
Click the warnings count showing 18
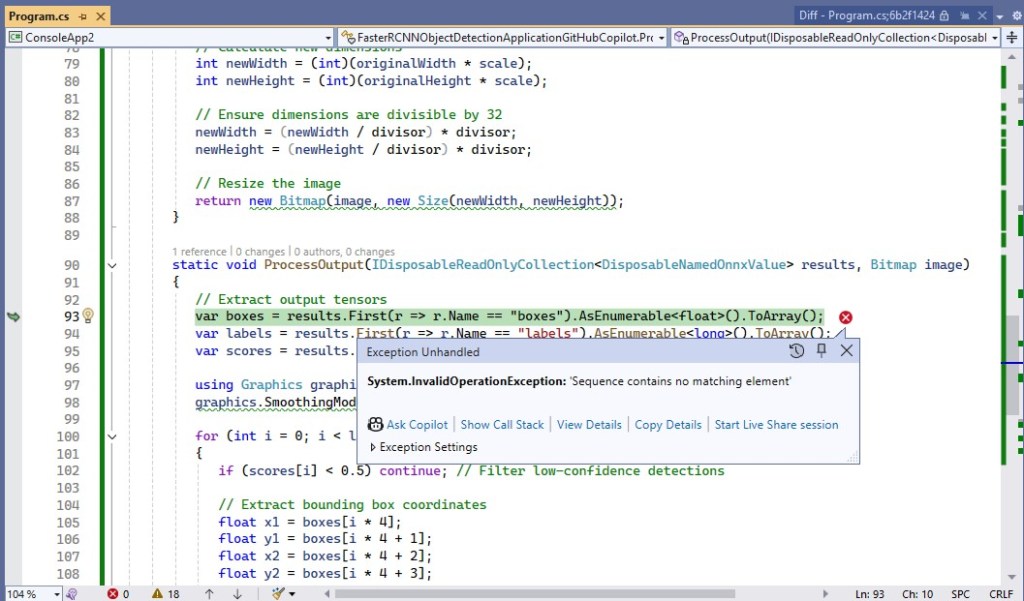(166, 594)
